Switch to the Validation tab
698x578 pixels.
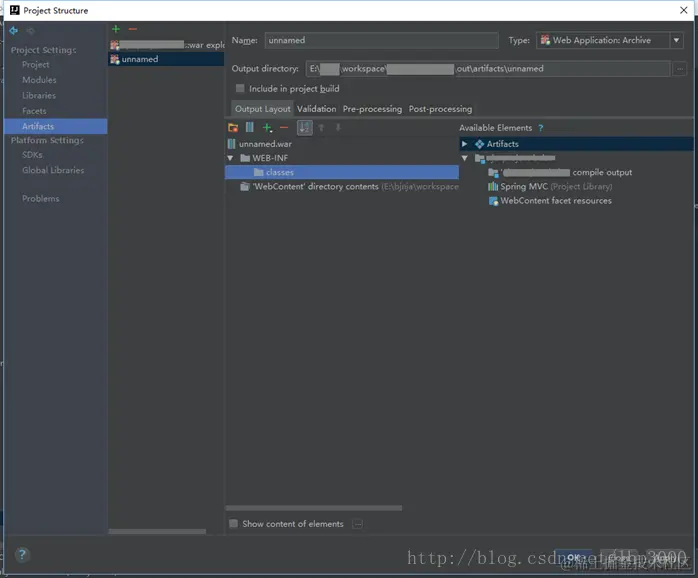[x=317, y=109]
